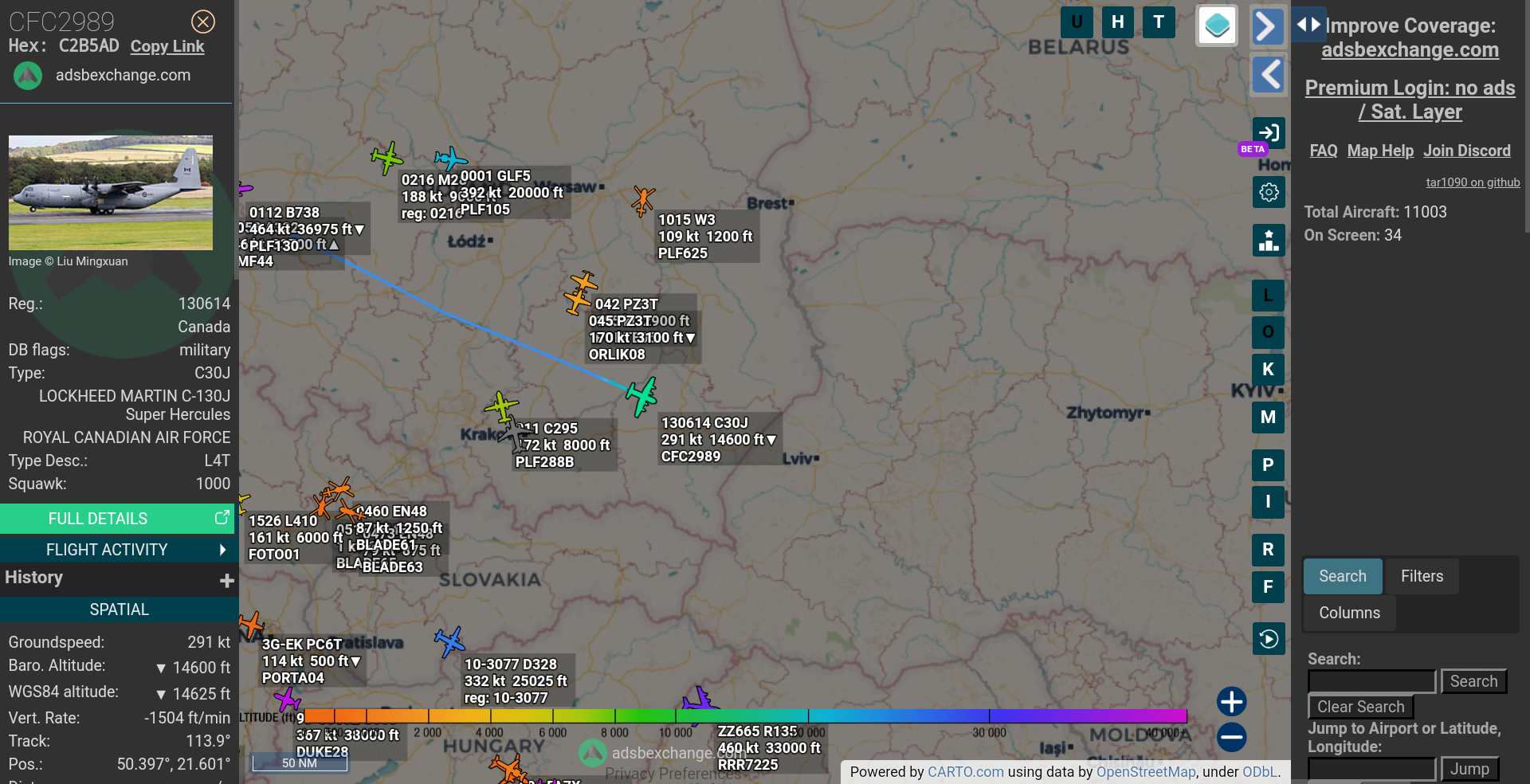The width and height of the screenshot is (1530, 784).
Task: Toggle the O map button
Action: 1268,332
